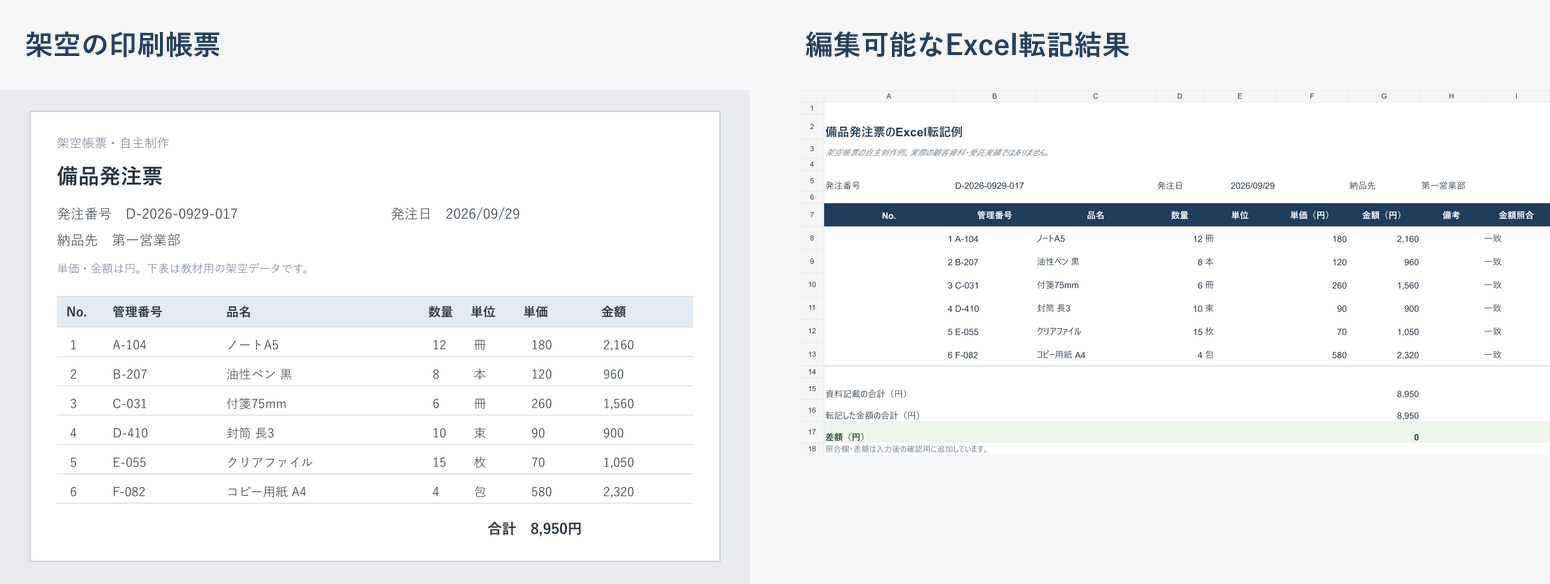The width and height of the screenshot is (1550, 584).
Task: Click the 数量 column header on the printed form
Action: click(441, 312)
